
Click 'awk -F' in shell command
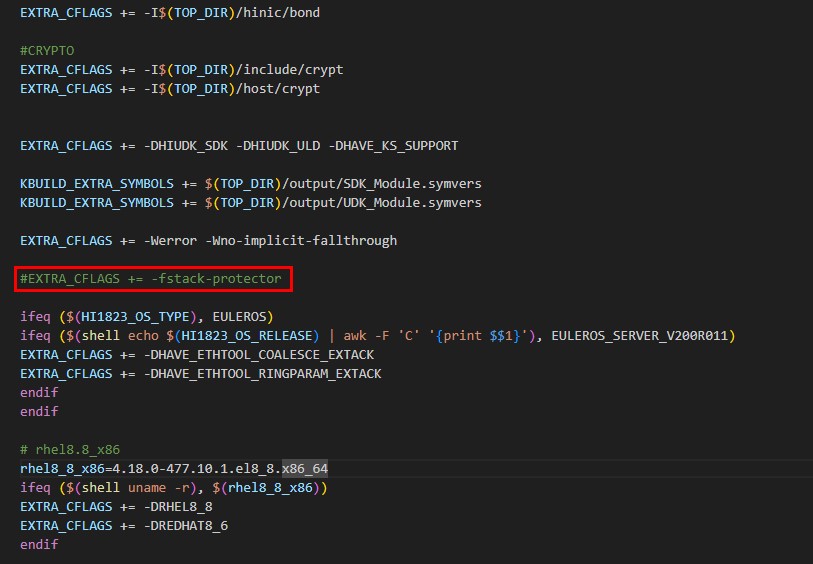(x=366, y=336)
